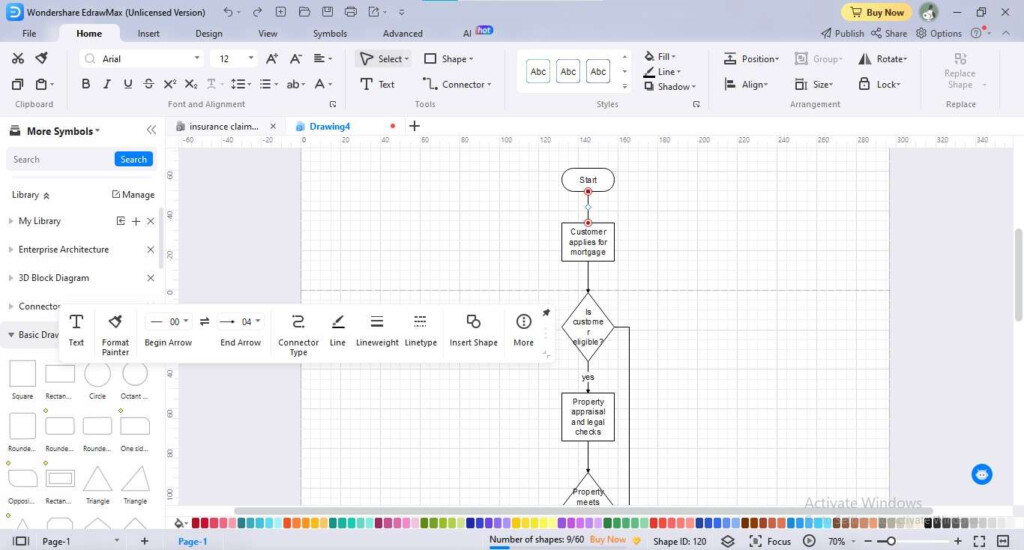
Task: Click the Manage library link
Action: [x=133, y=195]
